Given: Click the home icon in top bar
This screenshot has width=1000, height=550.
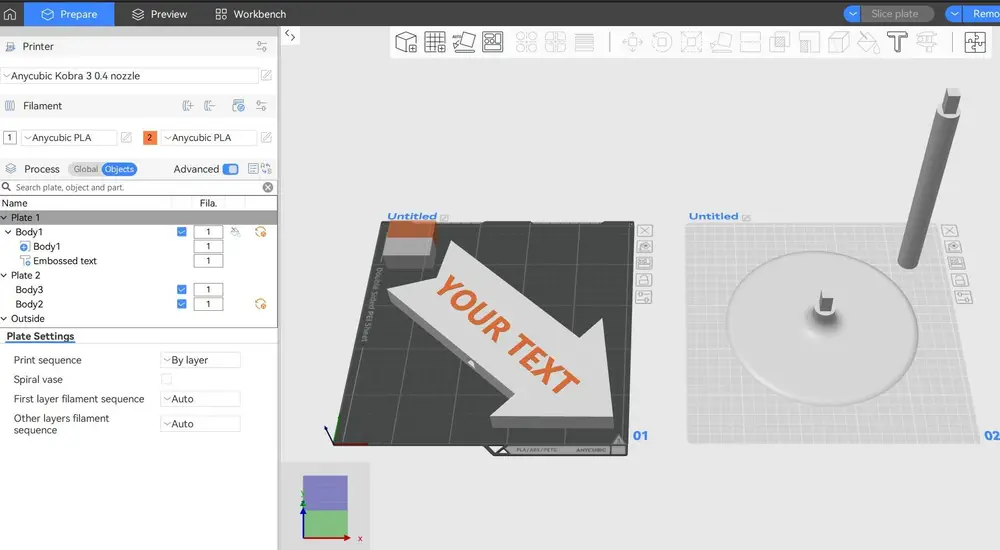Looking at the screenshot, I should [10, 14].
